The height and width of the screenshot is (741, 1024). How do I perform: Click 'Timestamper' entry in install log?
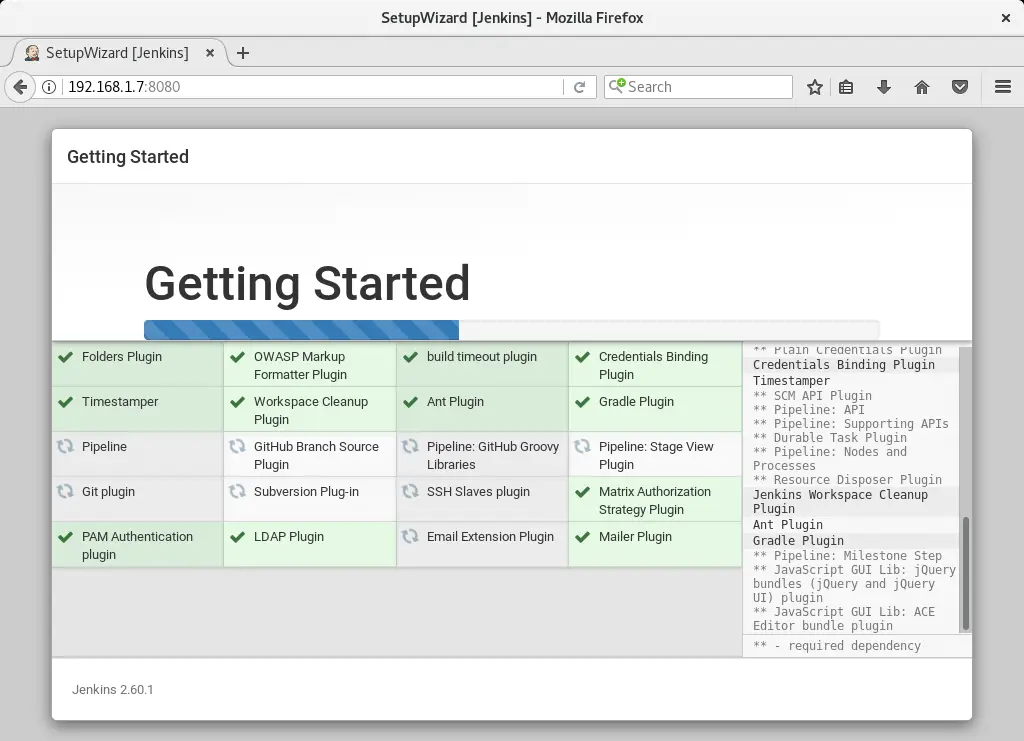(x=791, y=381)
